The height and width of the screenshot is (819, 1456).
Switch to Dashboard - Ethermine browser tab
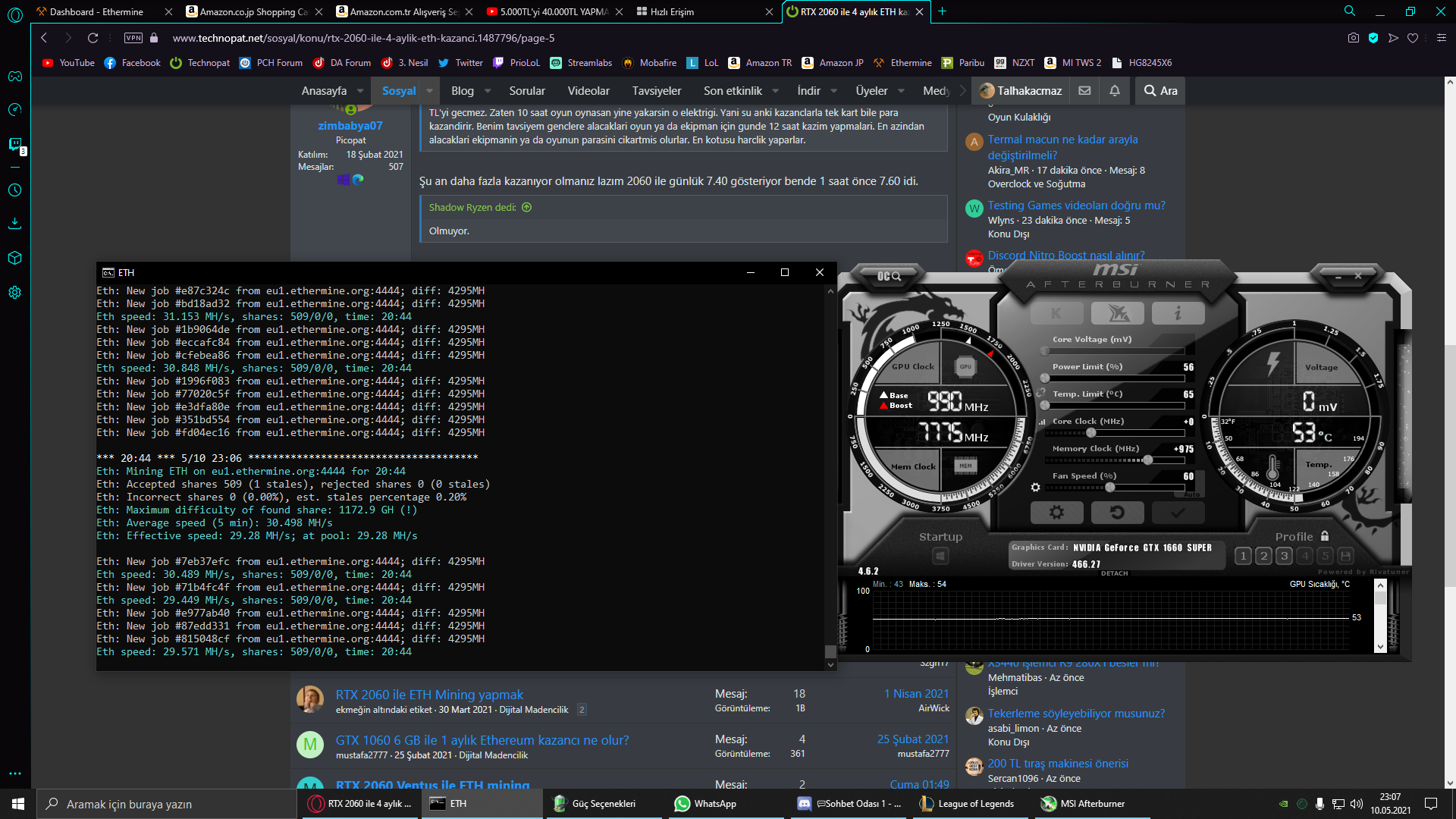pyautogui.click(x=96, y=11)
